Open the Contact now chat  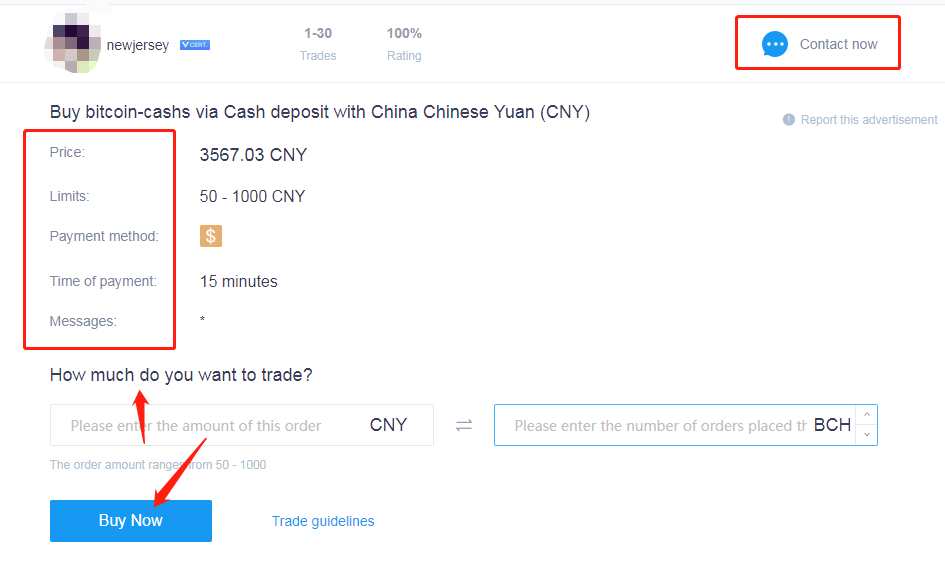coord(818,43)
